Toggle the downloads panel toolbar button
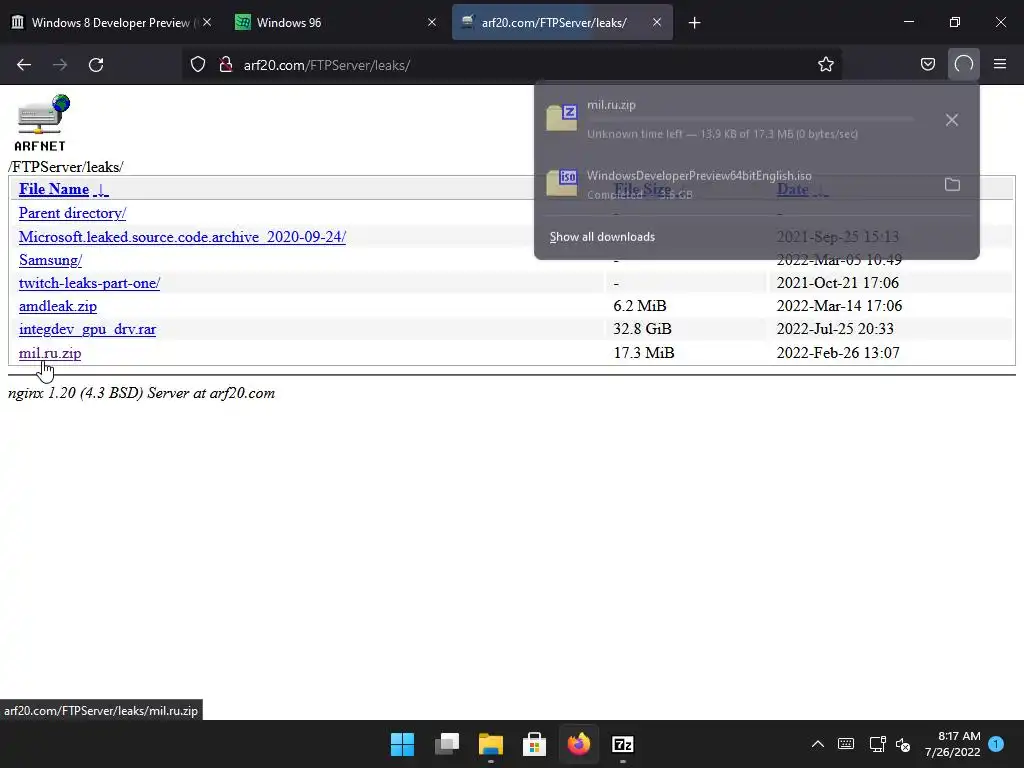The height and width of the screenshot is (768, 1024). coord(964,65)
